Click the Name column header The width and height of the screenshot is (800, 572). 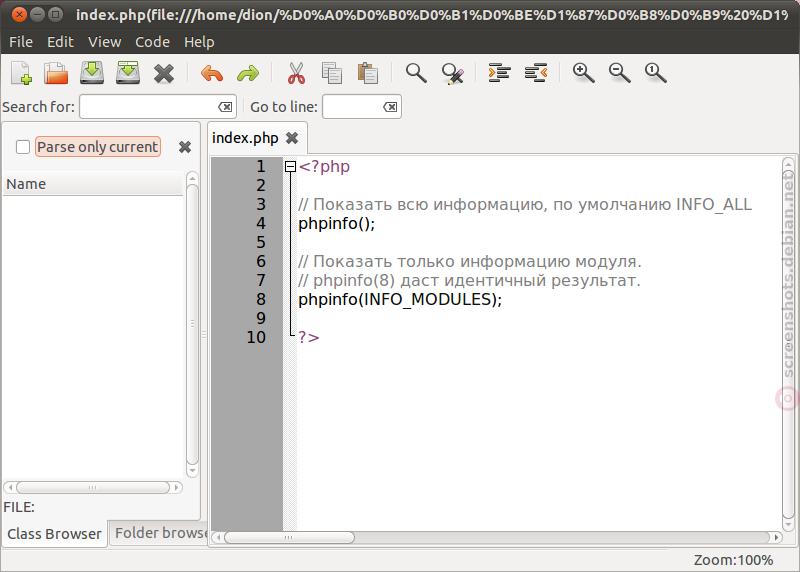tap(93, 184)
